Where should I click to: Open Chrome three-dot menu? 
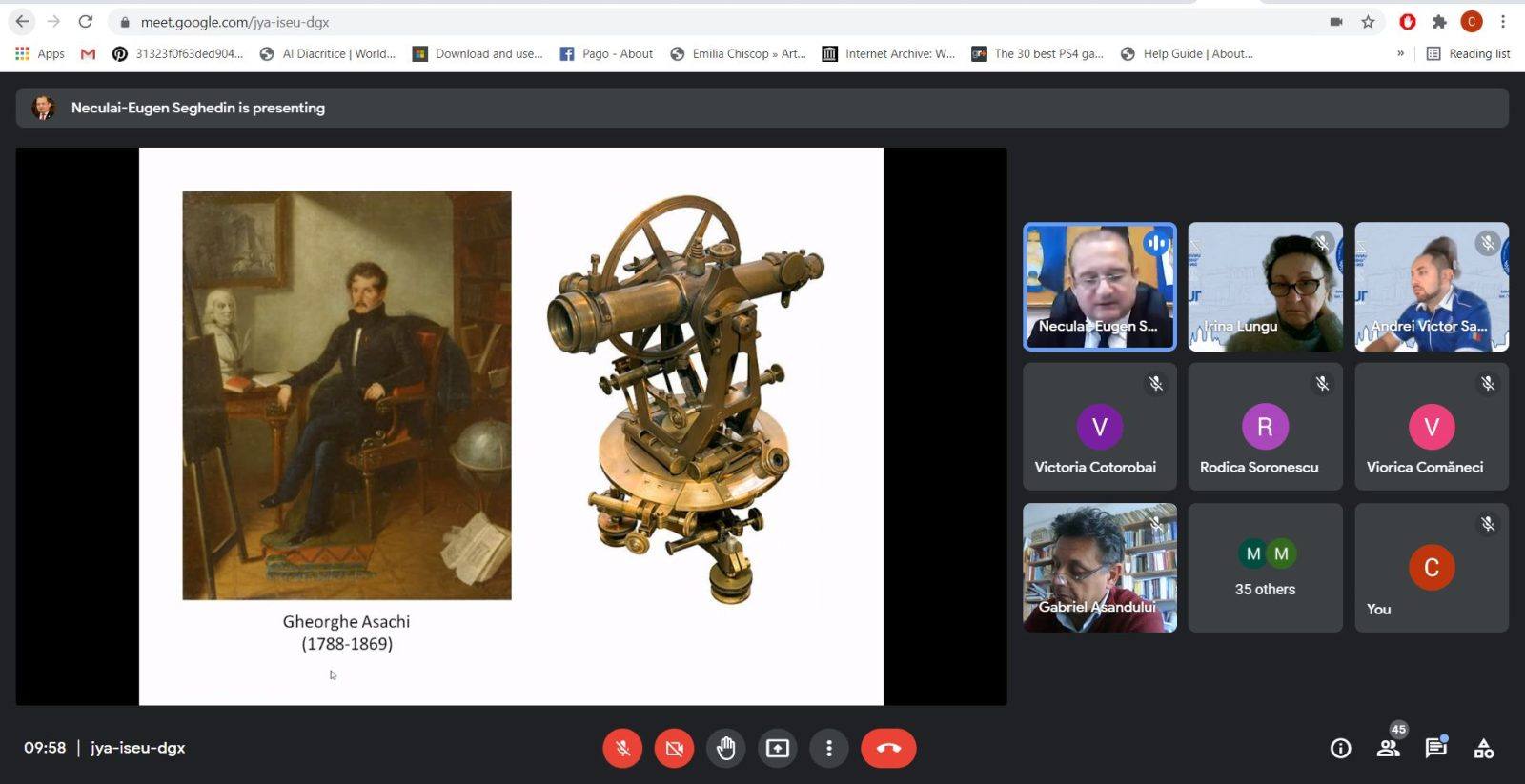click(1503, 22)
